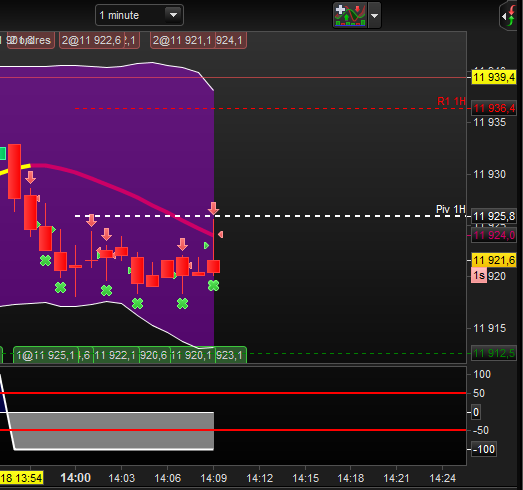Click the -100 indicator value label
This screenshot has width=523, height=490.
484,449
